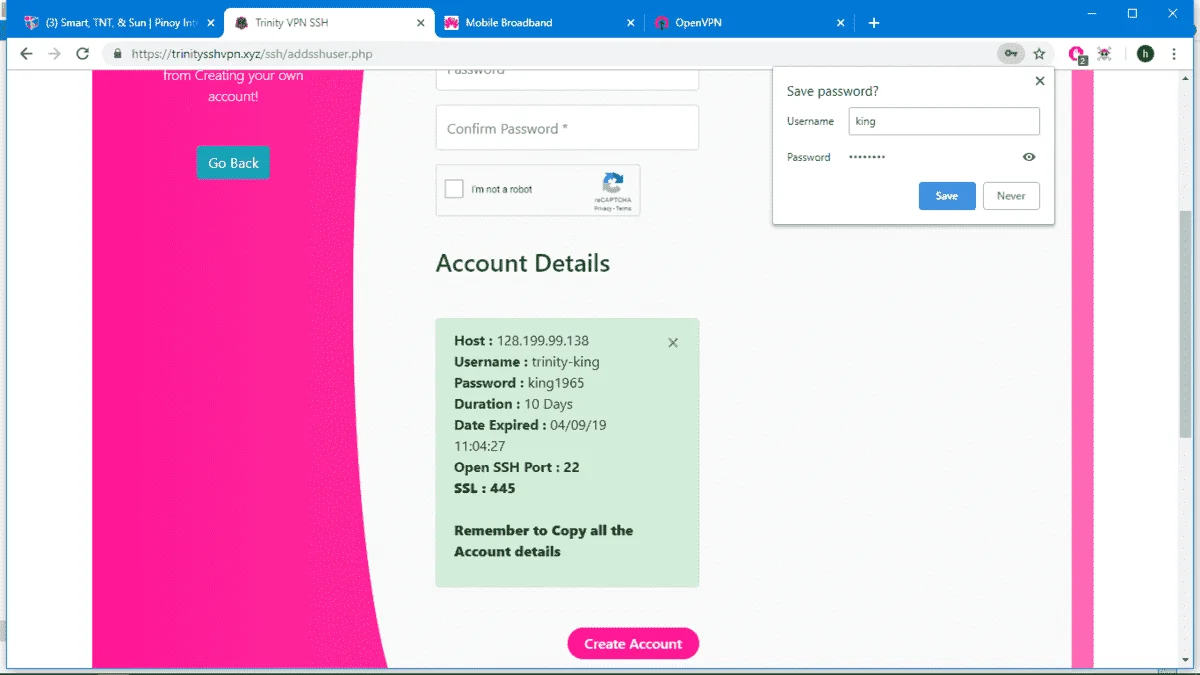Click the Create Account button
Viewport: 1200px width, 675px height.
coord(633,644)
